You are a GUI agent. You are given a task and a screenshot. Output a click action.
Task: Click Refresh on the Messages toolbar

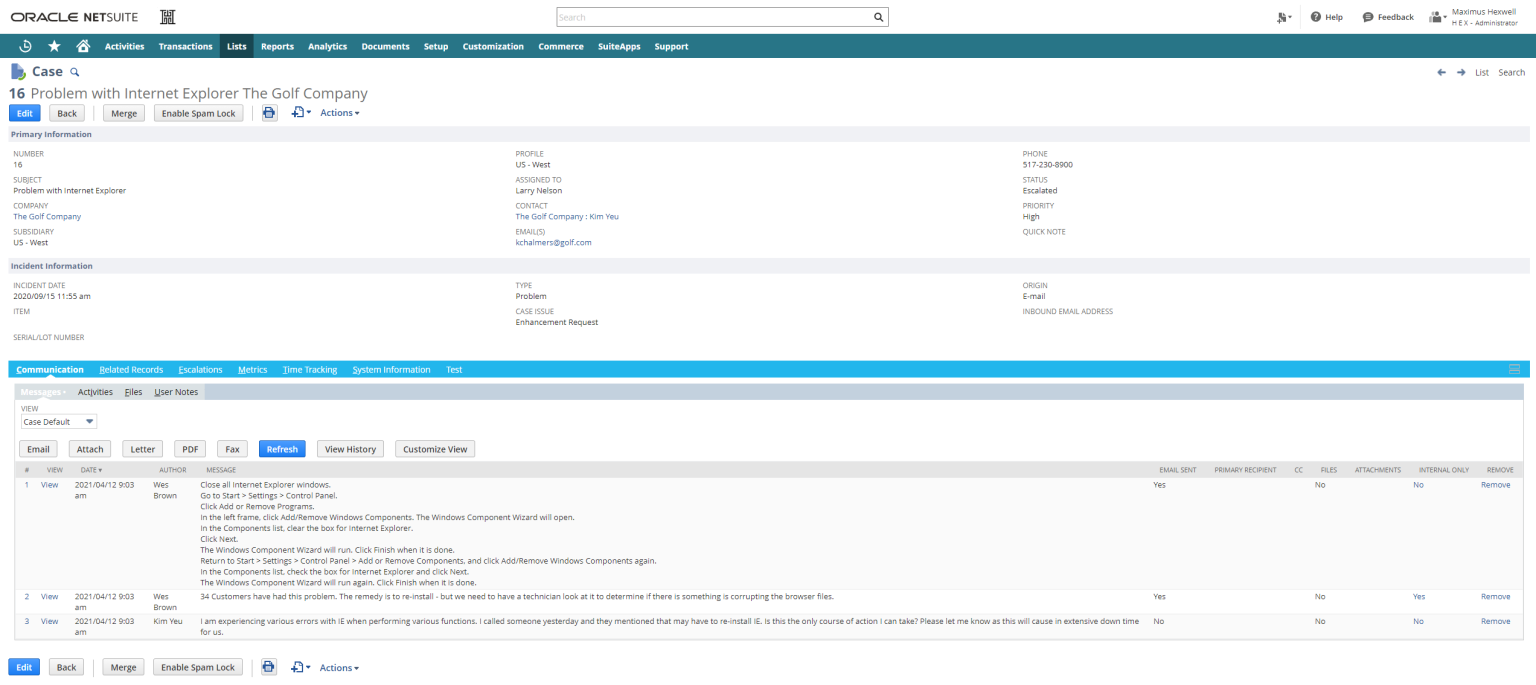click(x=282, y=448)
